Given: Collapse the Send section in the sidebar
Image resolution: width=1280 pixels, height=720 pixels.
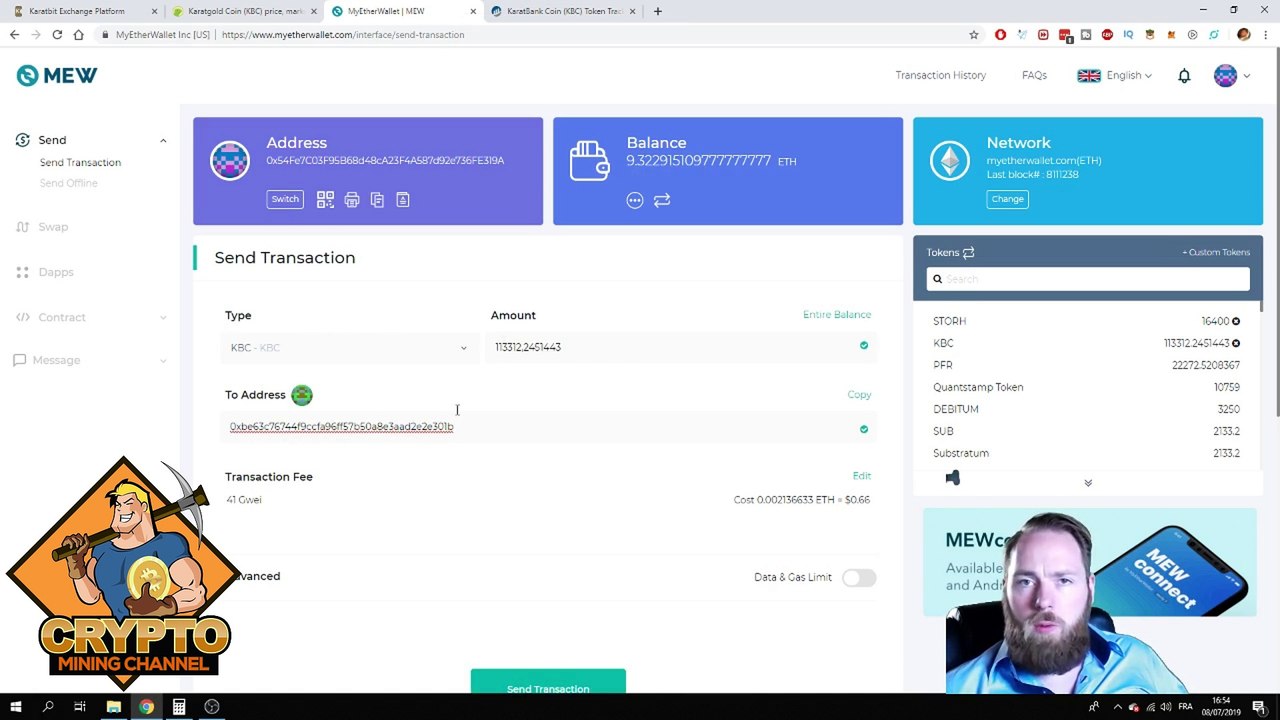Looking at the screenshot, I should [x=163, y=141].
